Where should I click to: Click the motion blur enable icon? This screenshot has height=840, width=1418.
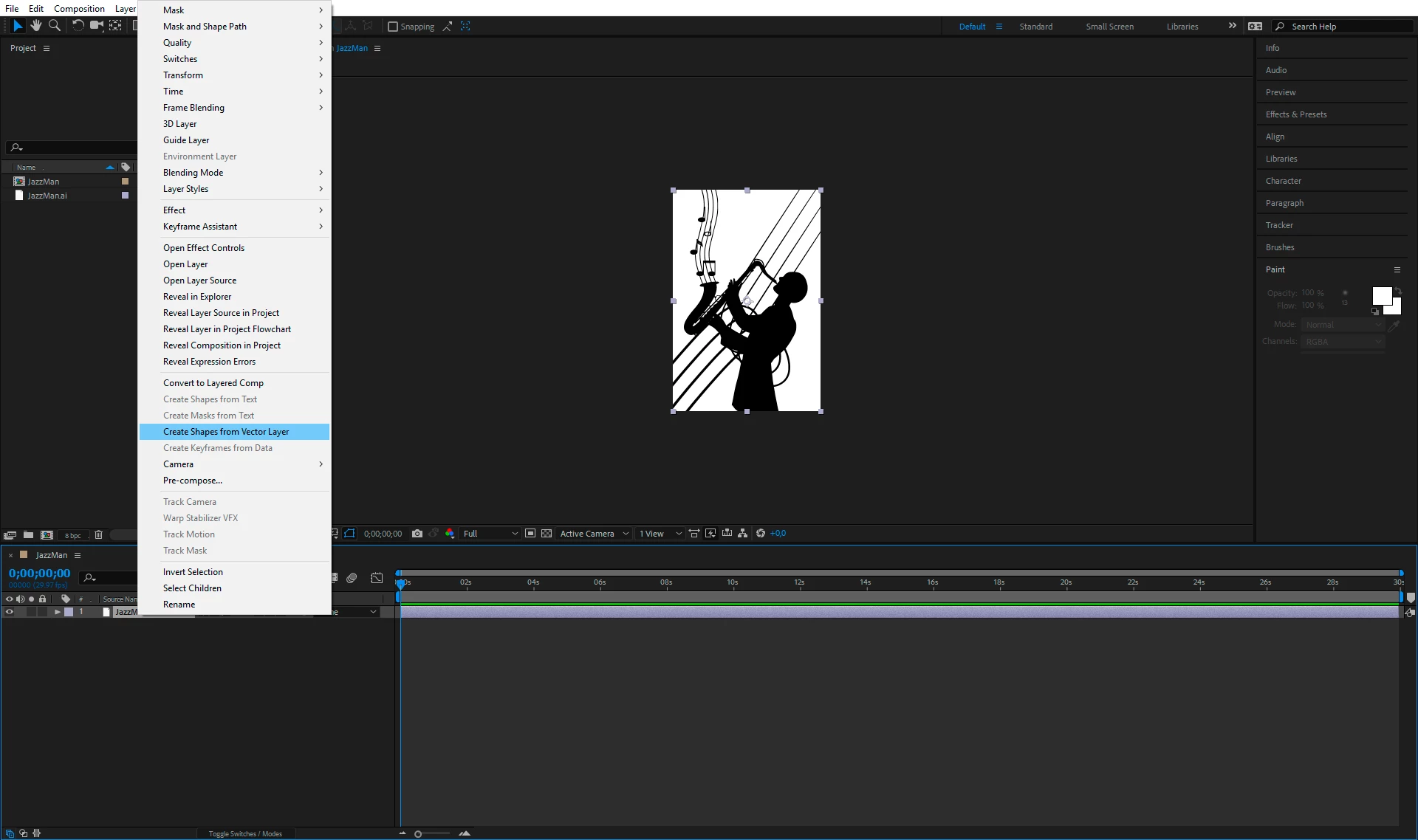[352, 578]
